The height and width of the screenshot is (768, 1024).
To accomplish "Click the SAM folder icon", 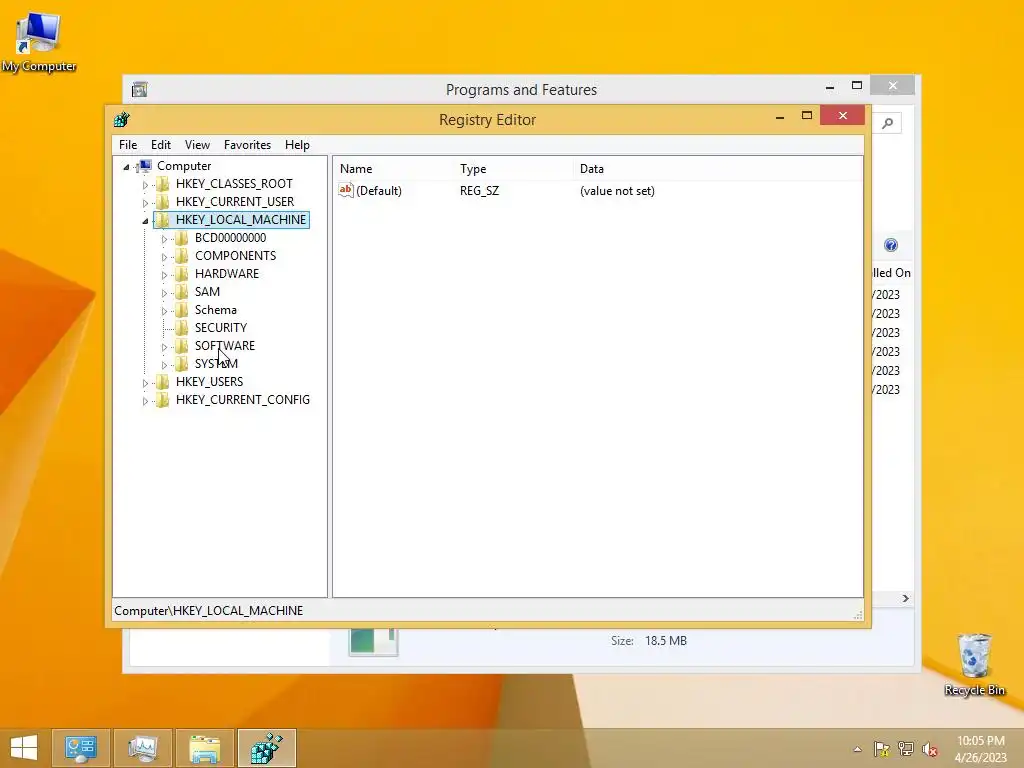I will [182, 291].
